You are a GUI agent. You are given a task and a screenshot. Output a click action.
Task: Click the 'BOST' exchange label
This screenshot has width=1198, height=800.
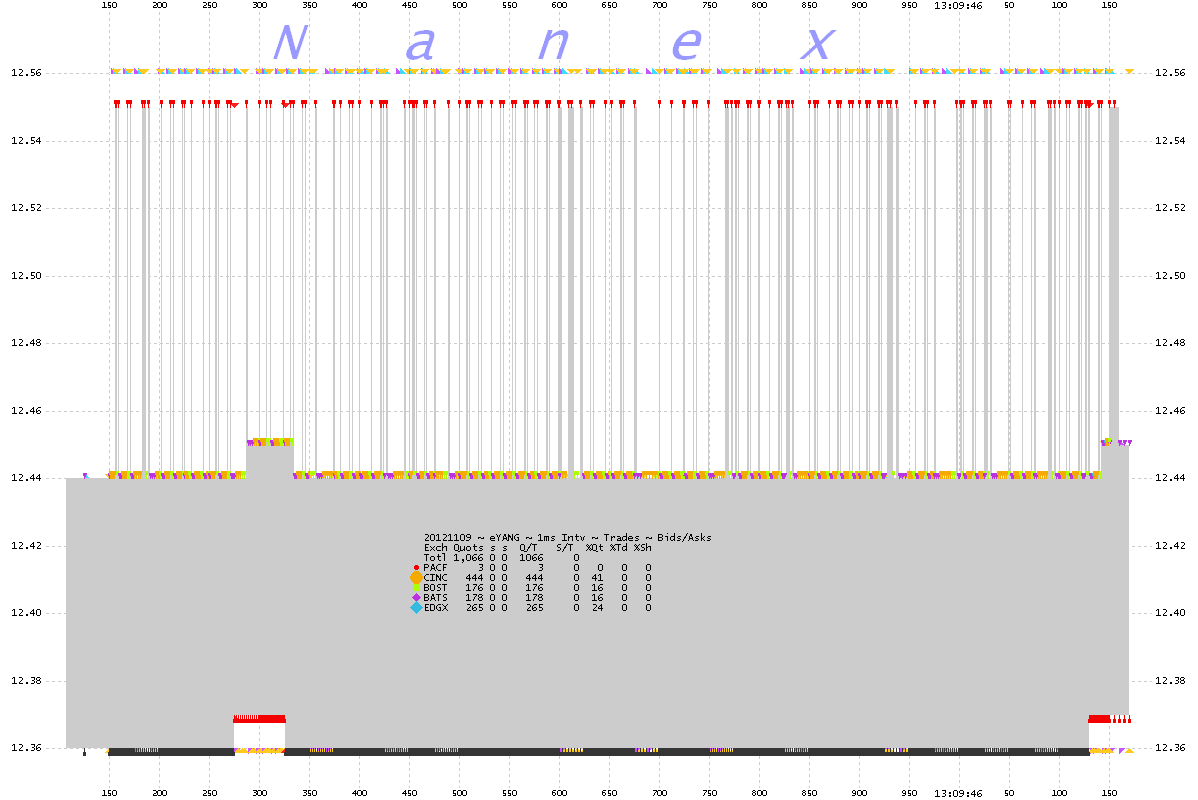435,588
